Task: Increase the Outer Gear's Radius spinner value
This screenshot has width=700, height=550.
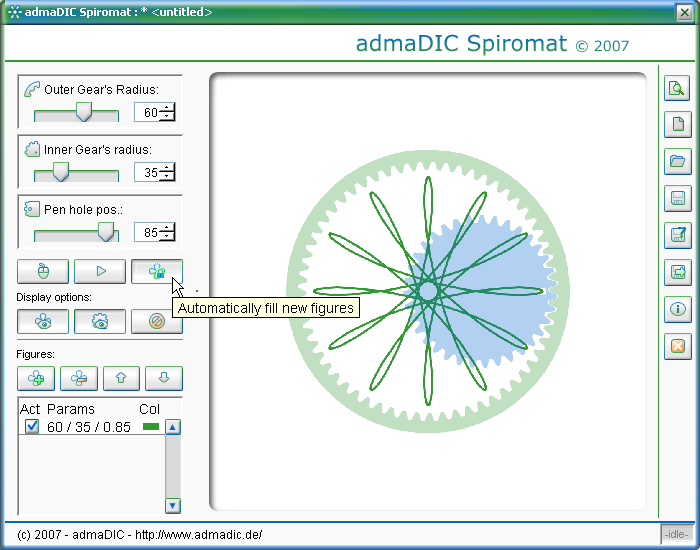Action: point(168,108)
